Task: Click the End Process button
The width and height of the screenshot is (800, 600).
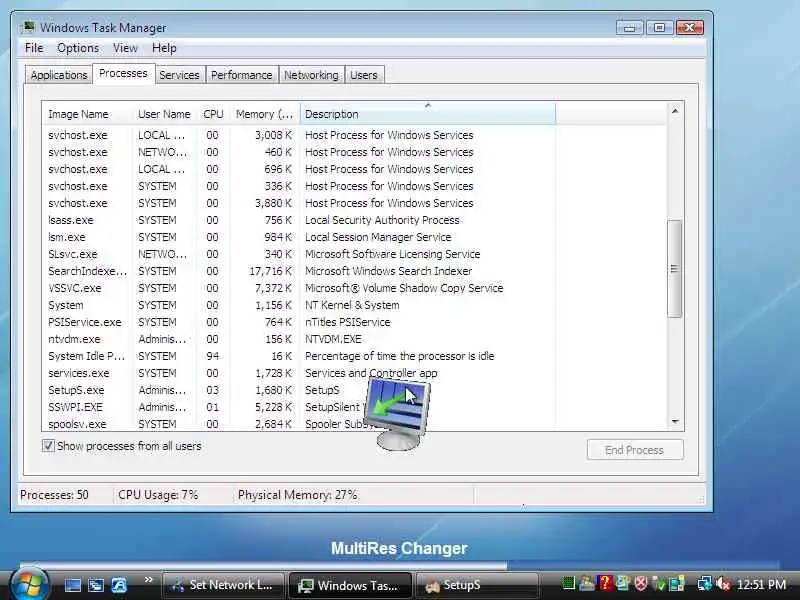Action: pyautogui.click(x=635, y=450)
